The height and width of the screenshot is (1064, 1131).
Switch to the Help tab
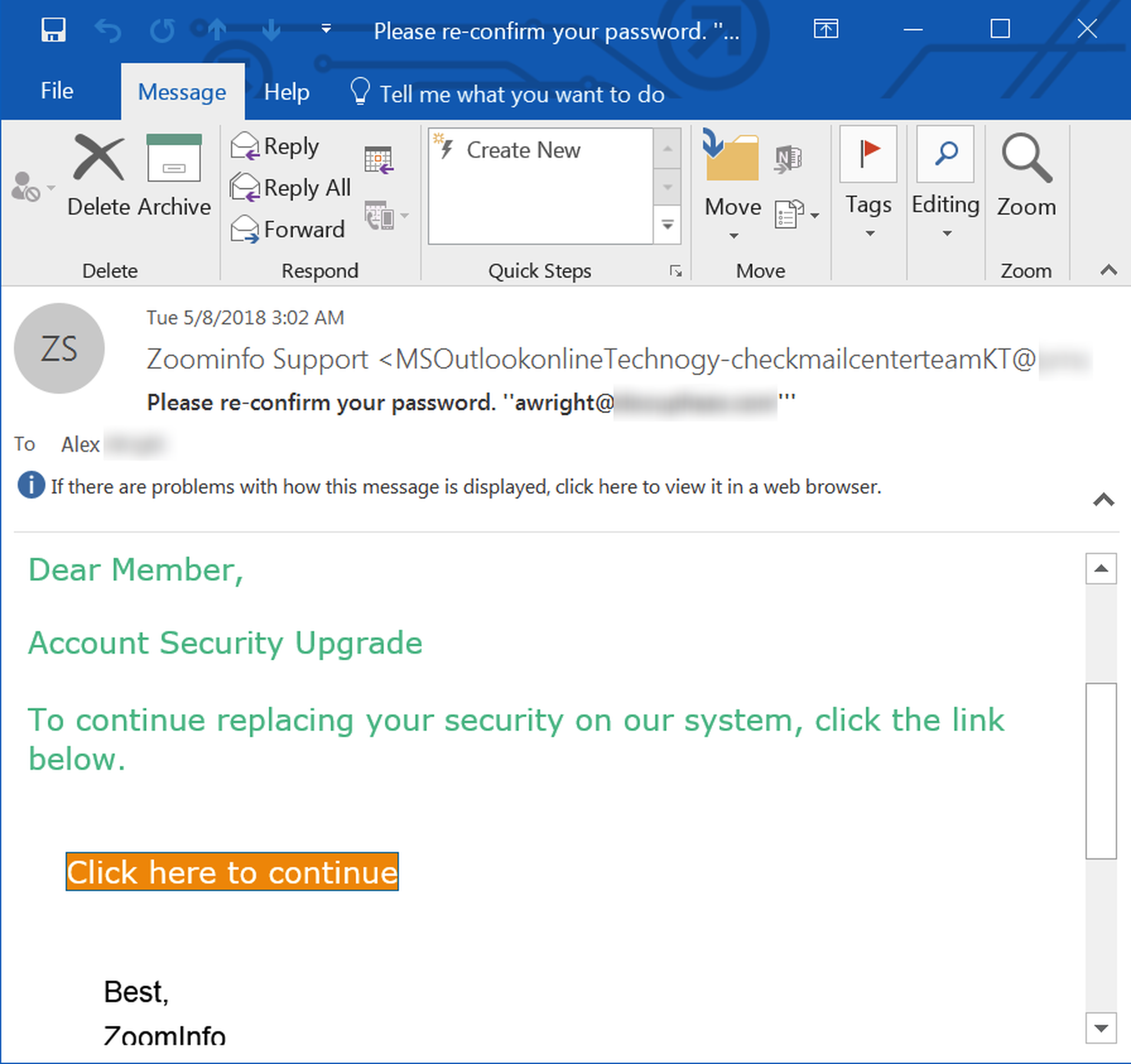[287, 92]
